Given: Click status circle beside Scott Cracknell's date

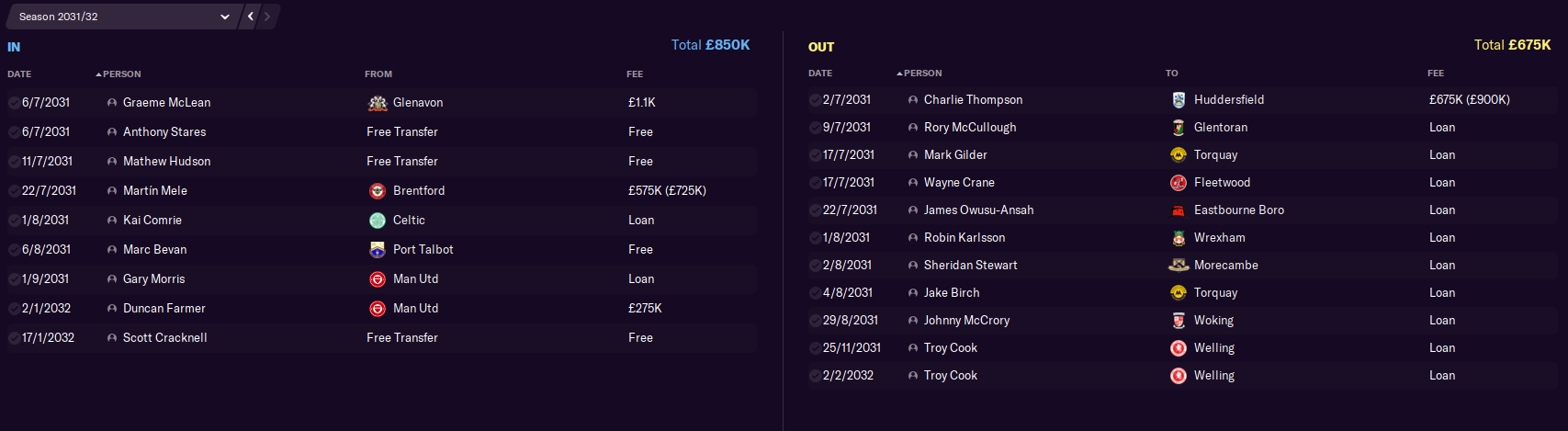Looking at the screenshot, I should pos(14,338).
